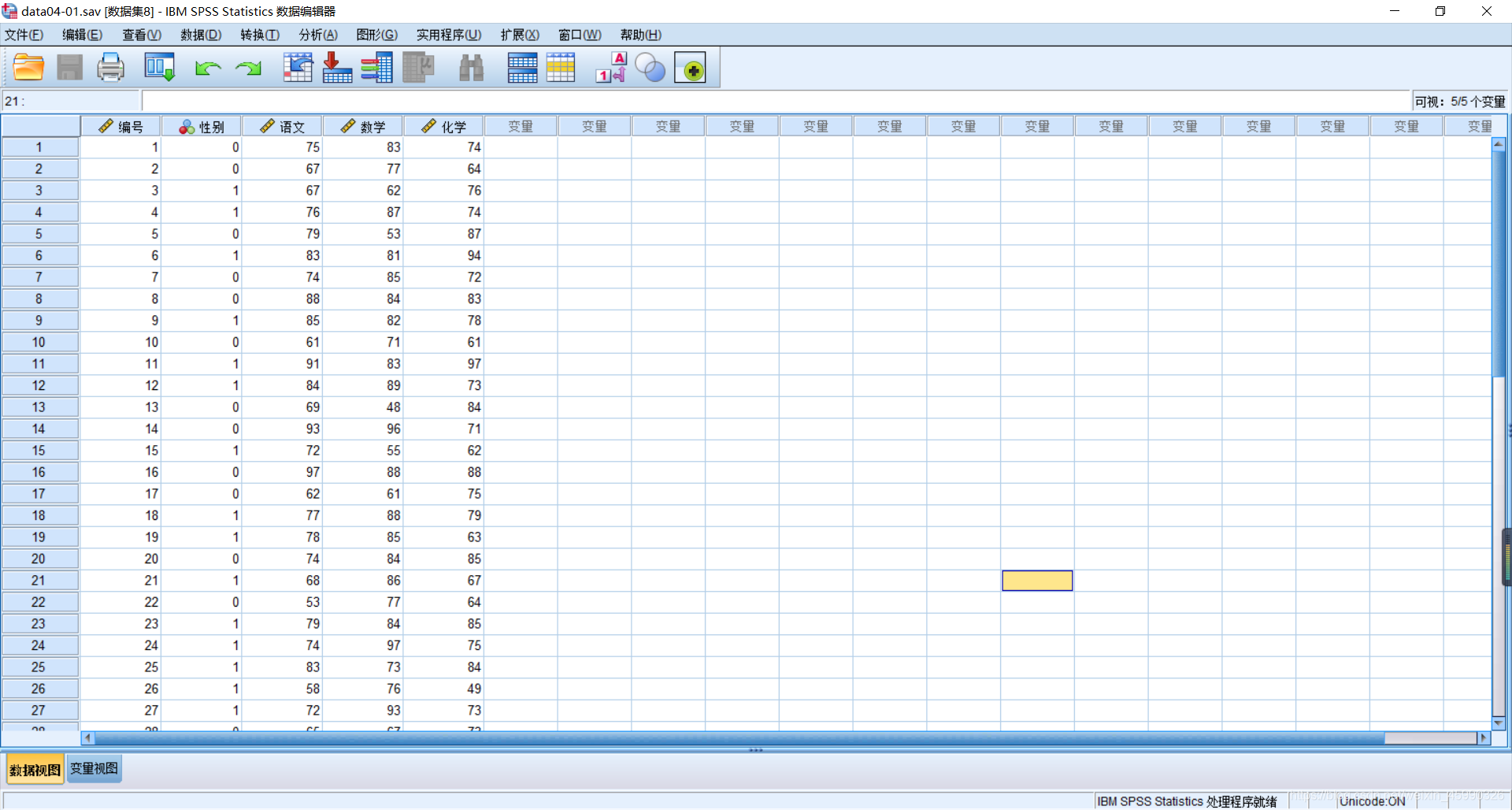Click 化学 value 49 in row 26
The image size is (1512, 810).
443,689
